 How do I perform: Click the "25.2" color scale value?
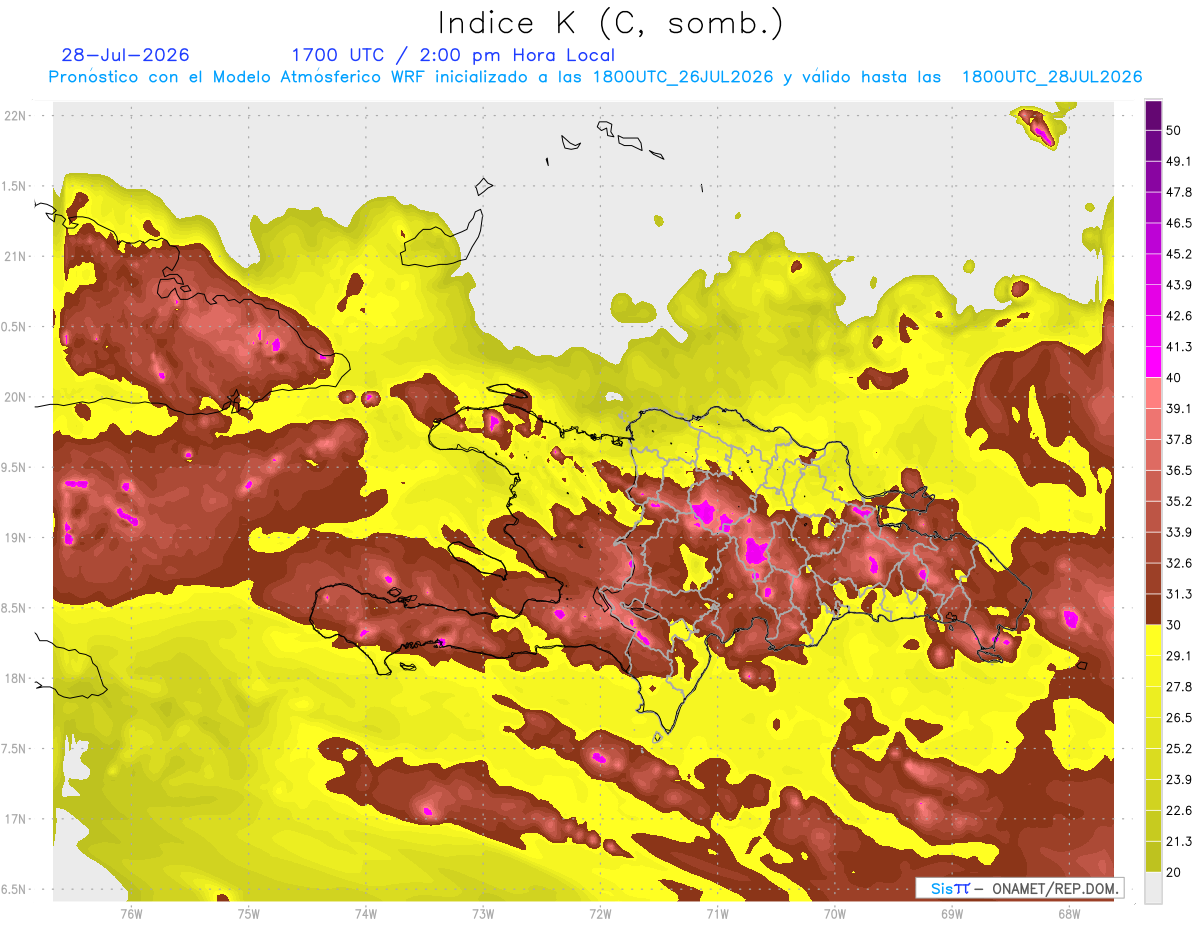tap(1179, 749)
